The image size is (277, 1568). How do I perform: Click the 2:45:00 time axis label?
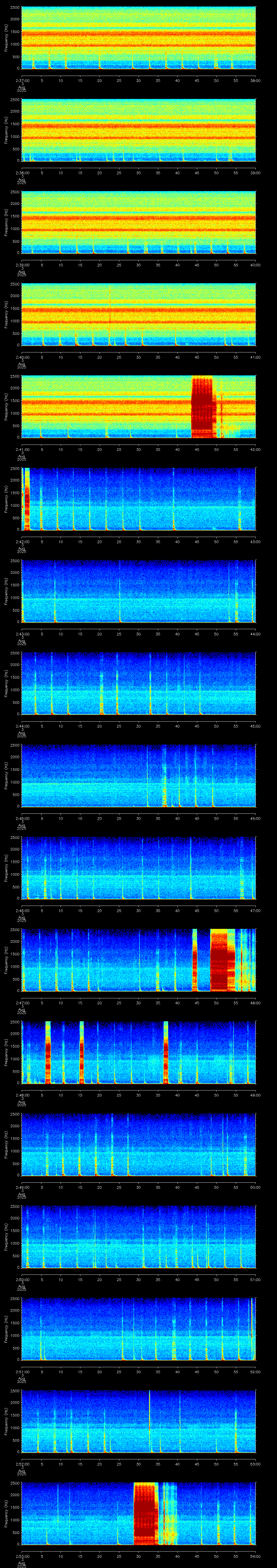[22, 818]
